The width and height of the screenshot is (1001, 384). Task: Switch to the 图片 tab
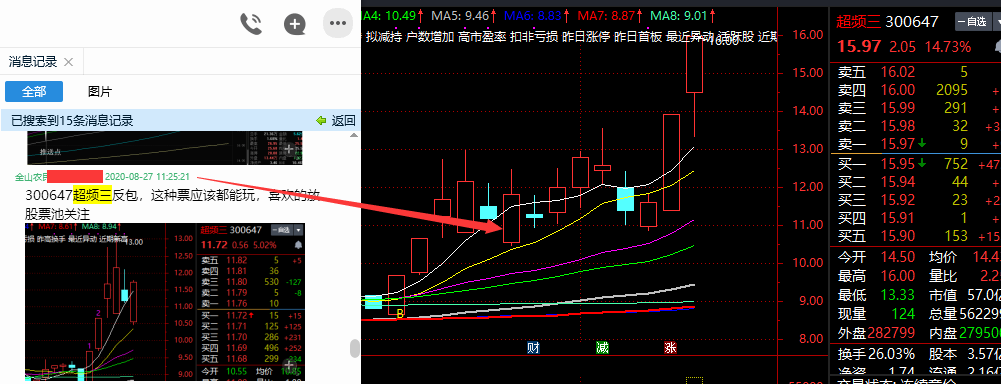[x=100, y=92]
